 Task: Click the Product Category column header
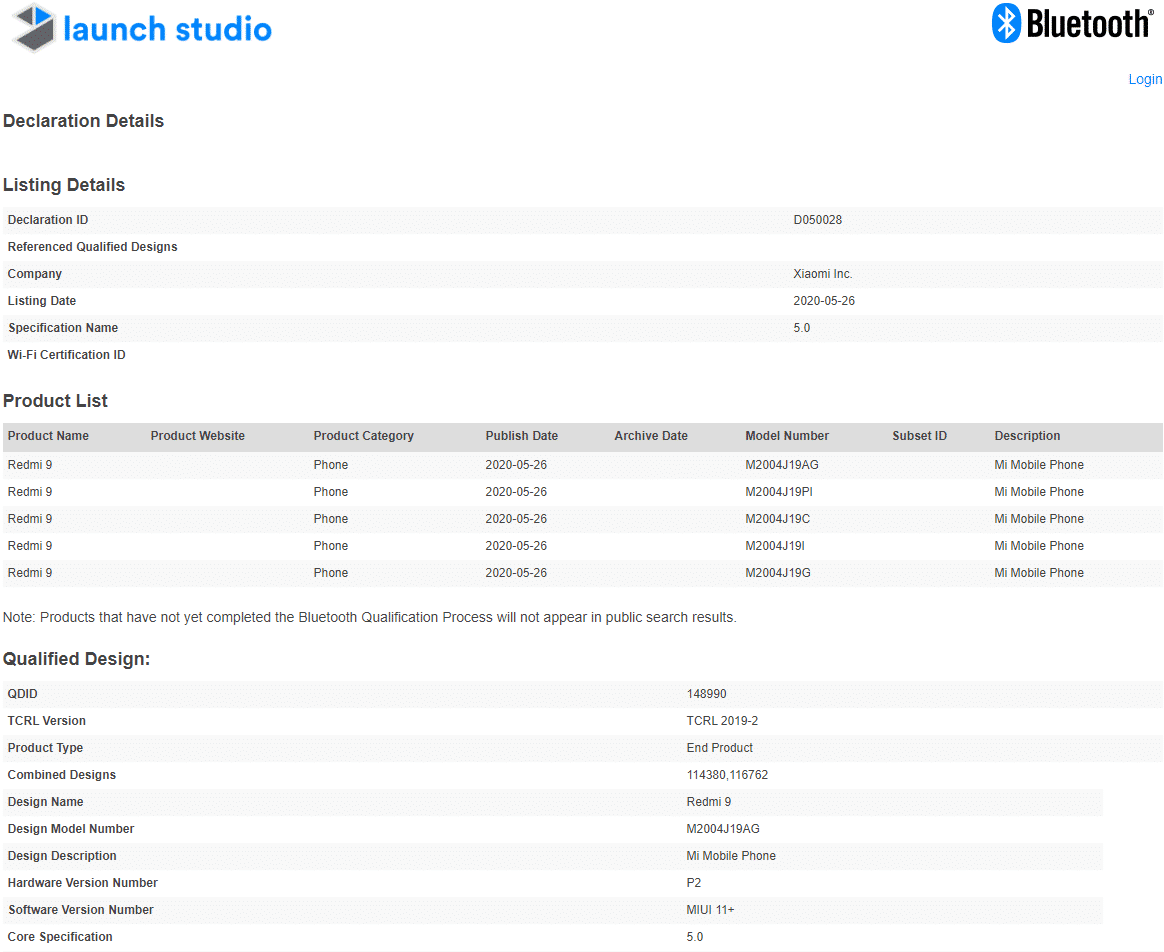364,436
